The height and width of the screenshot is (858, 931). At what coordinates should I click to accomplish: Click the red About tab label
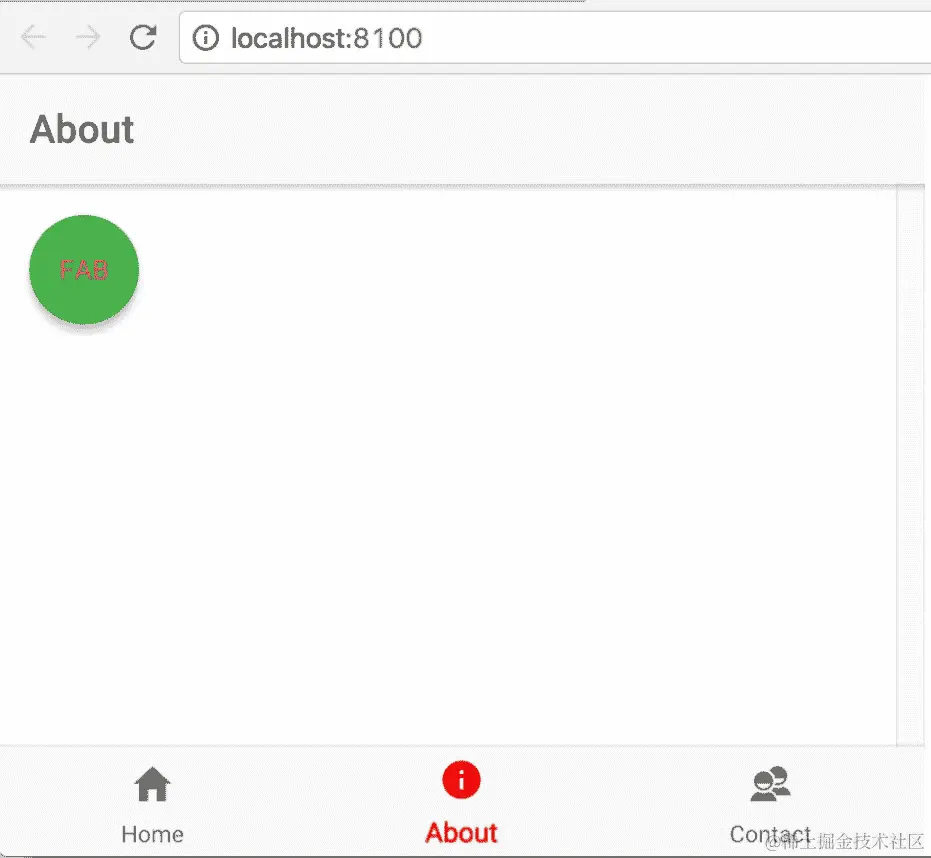[x=461, y=832]
